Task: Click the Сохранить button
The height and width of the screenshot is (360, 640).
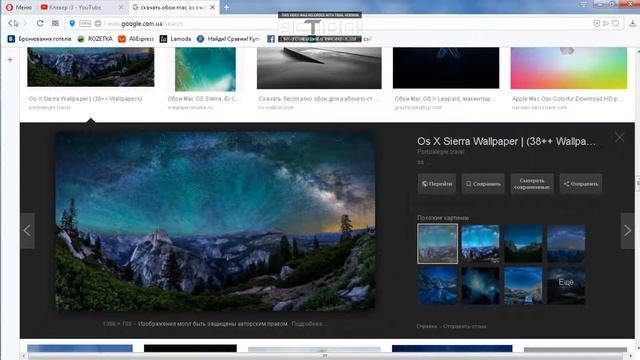Action: 483,184
